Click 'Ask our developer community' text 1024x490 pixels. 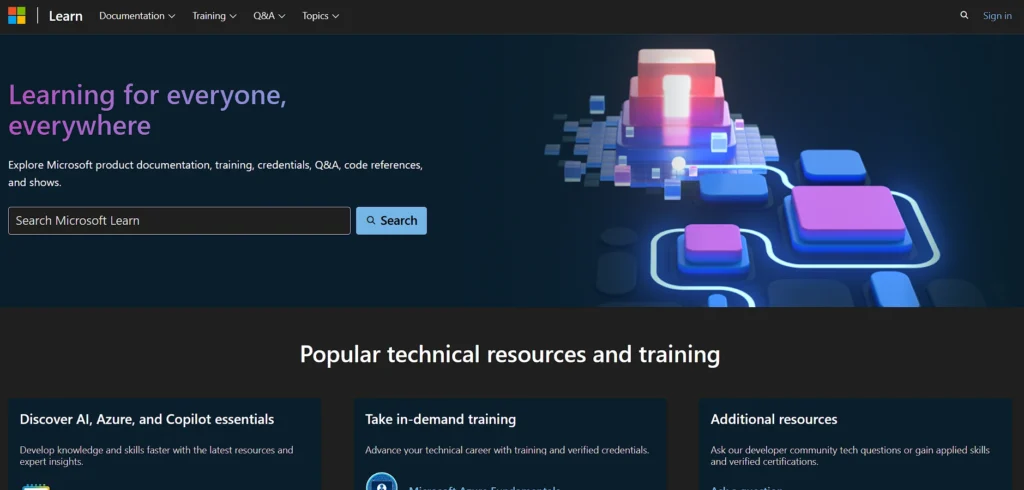point(850,456)
